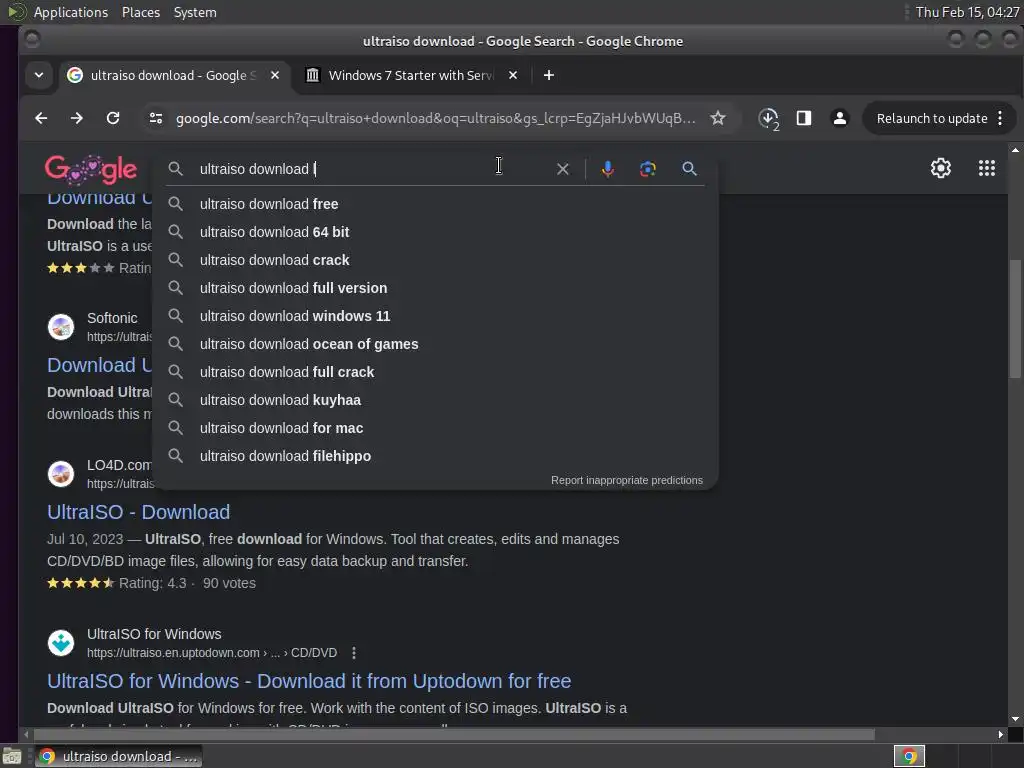1024x768 pixels.
Task: Go back to the previous page
Action: tap(41, 118)
